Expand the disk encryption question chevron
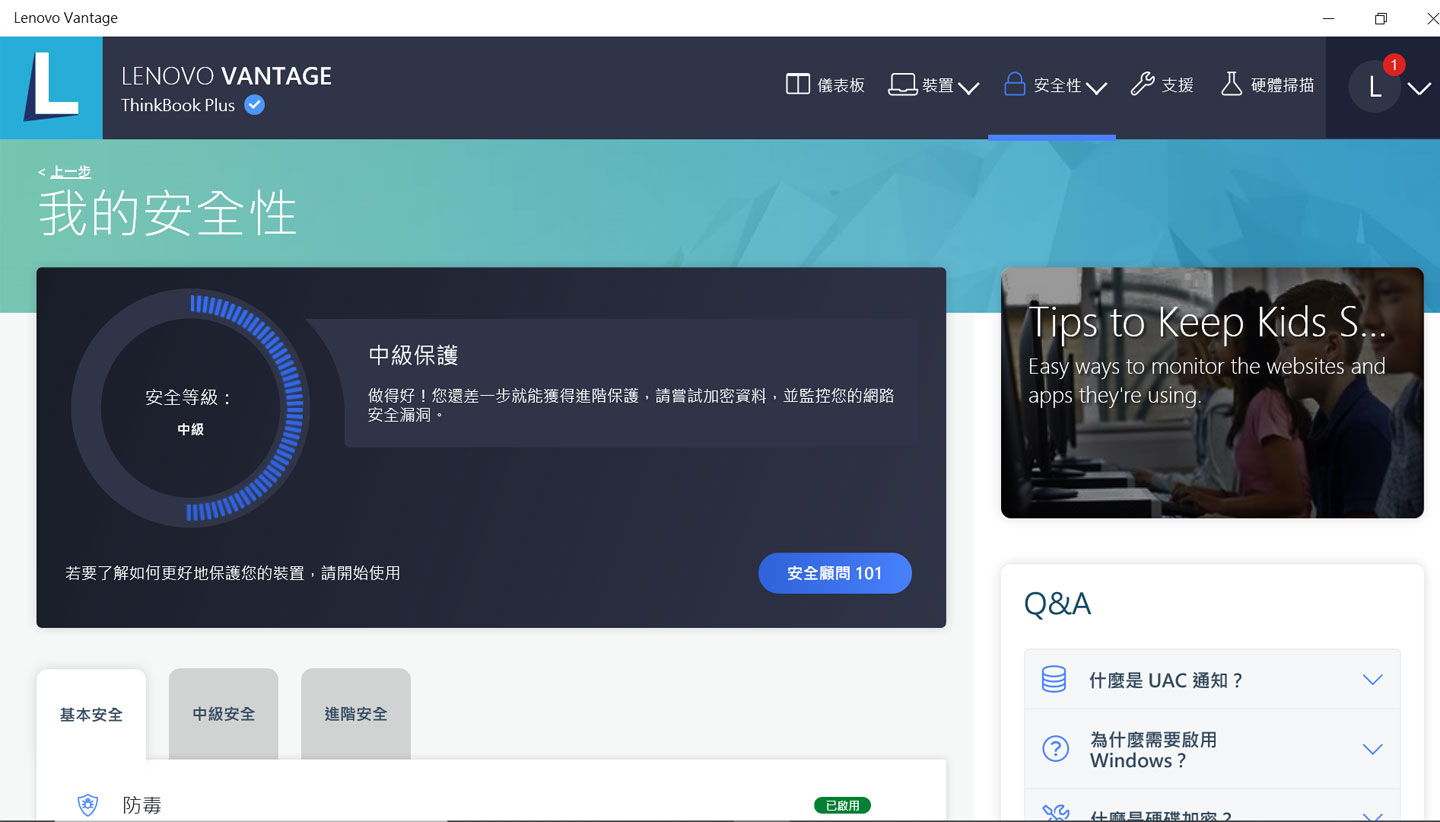1440x822 pixels. pyautogui.click(x=1373, y=817)
